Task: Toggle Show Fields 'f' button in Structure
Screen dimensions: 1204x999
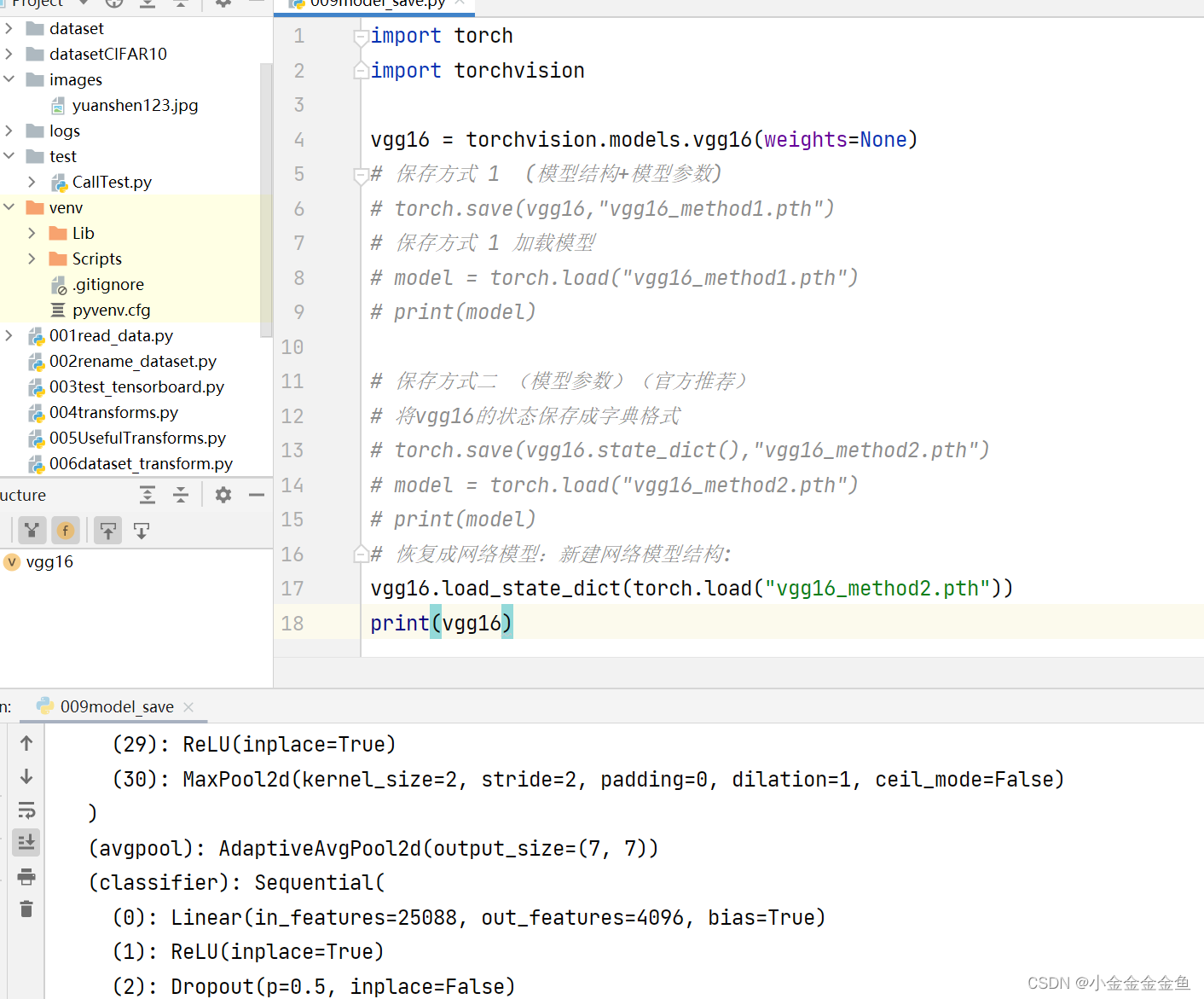Action: pos(66,531)
